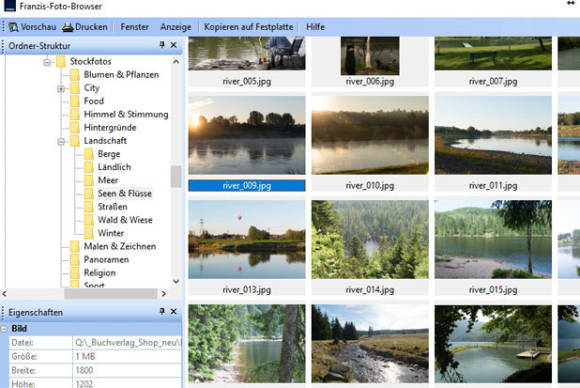Screen dimensions: 580x388
Task: Select the Food folder
Action: coord(94,101)
